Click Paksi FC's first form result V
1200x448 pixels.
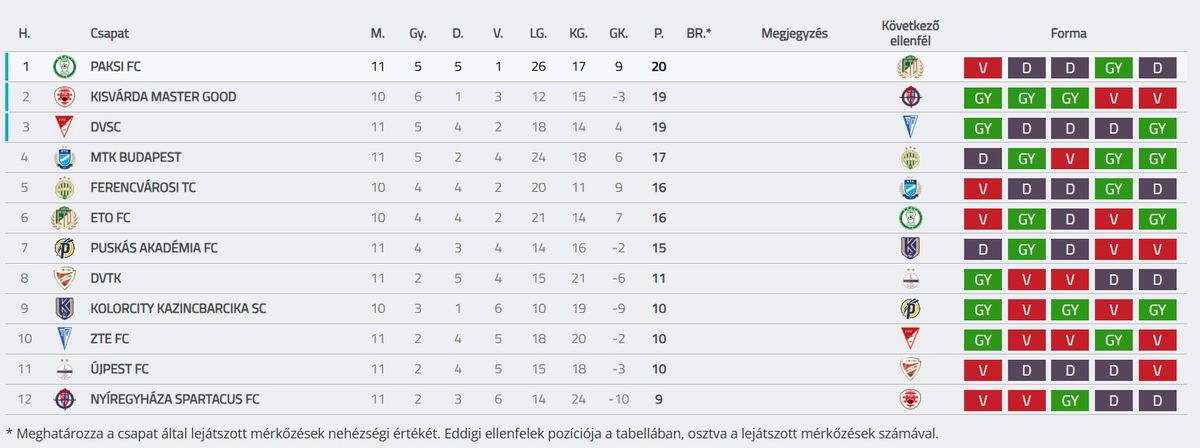[x=983, y=68]
